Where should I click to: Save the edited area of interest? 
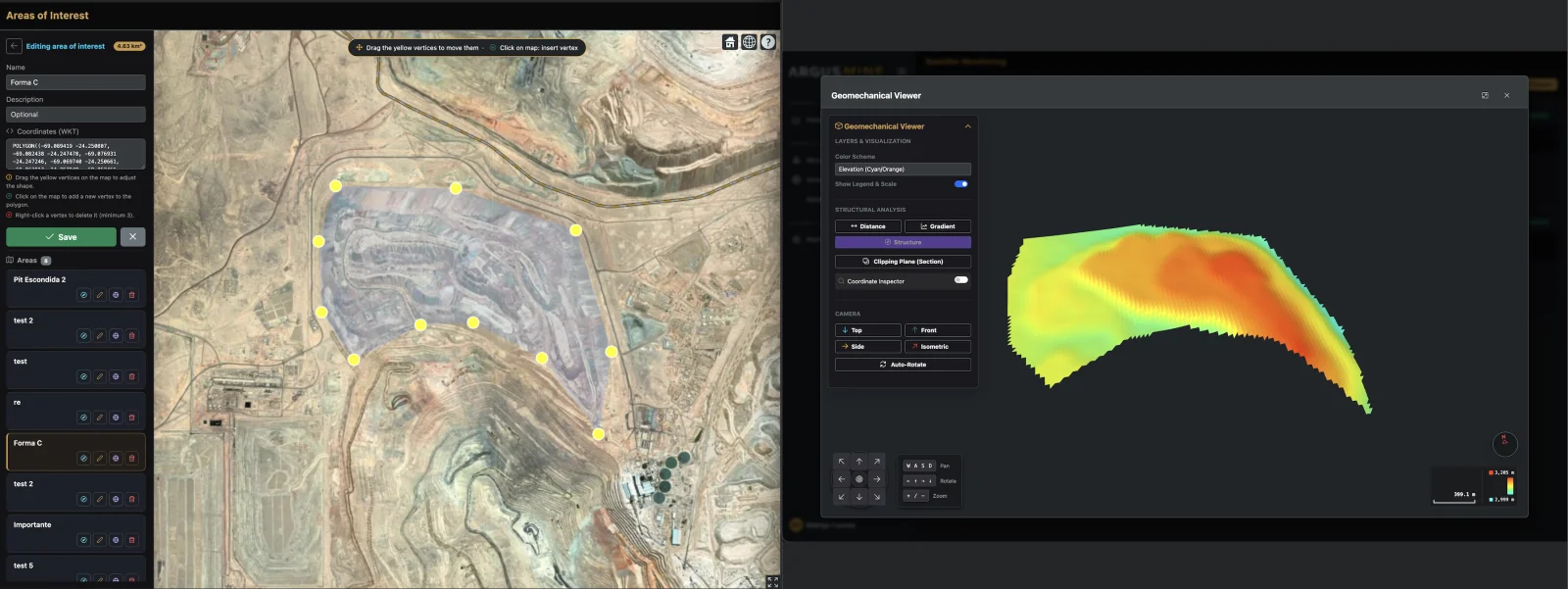(61, 237)
